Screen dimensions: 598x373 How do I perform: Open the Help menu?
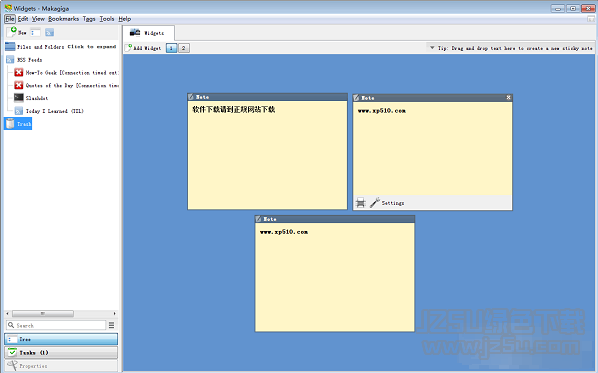125,19
